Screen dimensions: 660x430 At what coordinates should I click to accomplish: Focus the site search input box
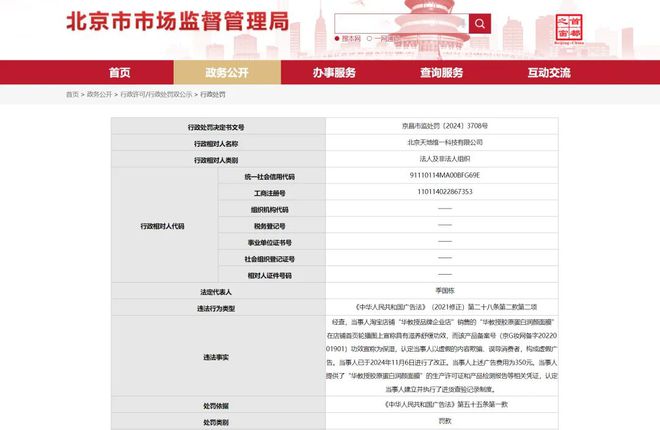click(402, 24)
